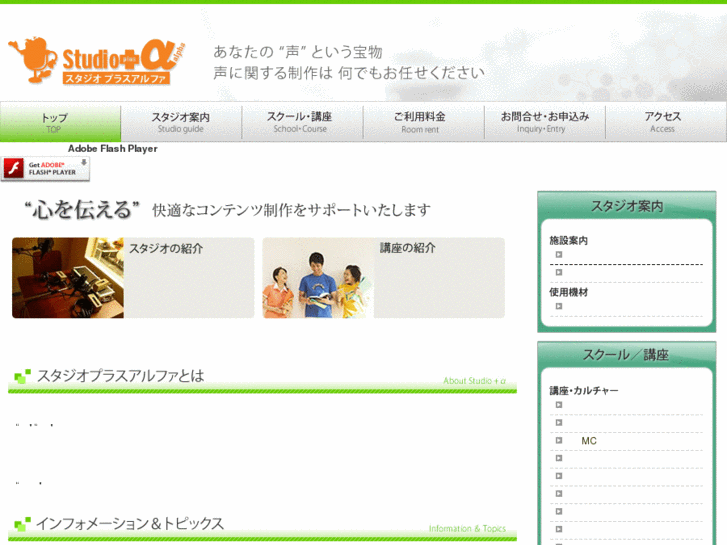Click the 講座・カルチャー sidebar label
Image resolution: width=727 pixels, height=545 pixels.
tap(584, 391)
